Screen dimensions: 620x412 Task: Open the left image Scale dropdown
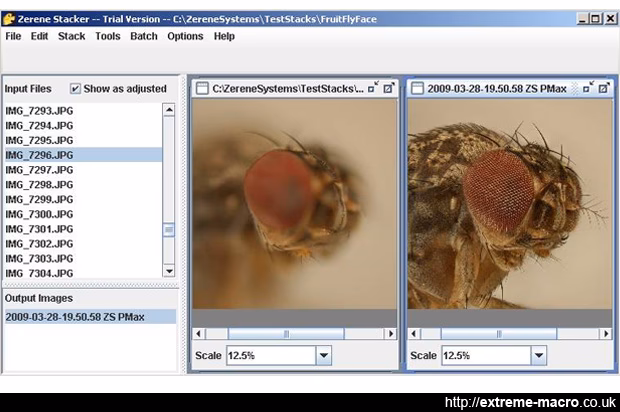(x=323, y=355)
